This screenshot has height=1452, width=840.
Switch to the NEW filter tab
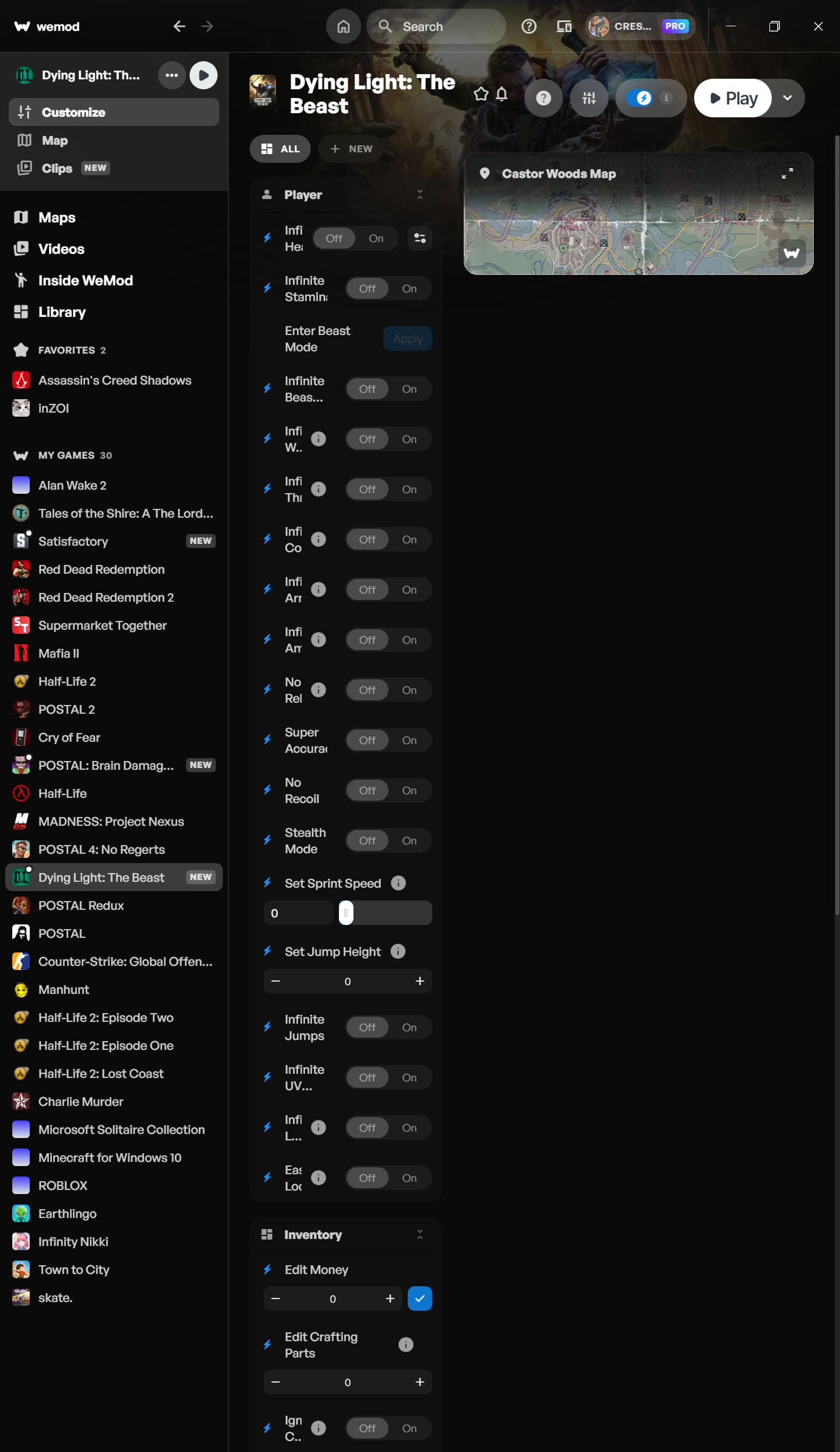point(351,149)
